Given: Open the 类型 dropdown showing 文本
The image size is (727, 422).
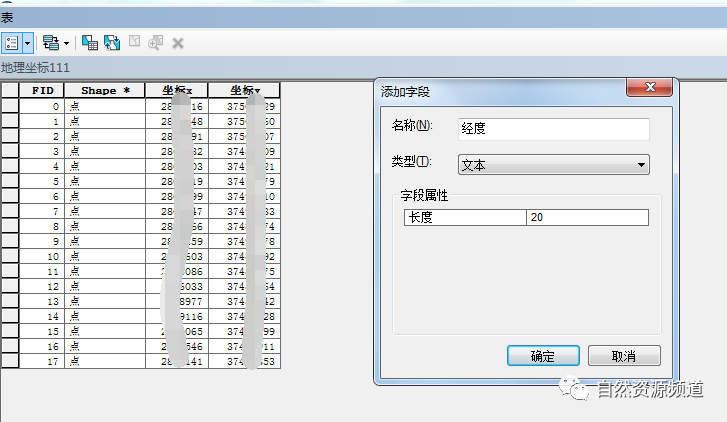Looking at the screenshot, I should click(x=554, y=165).
